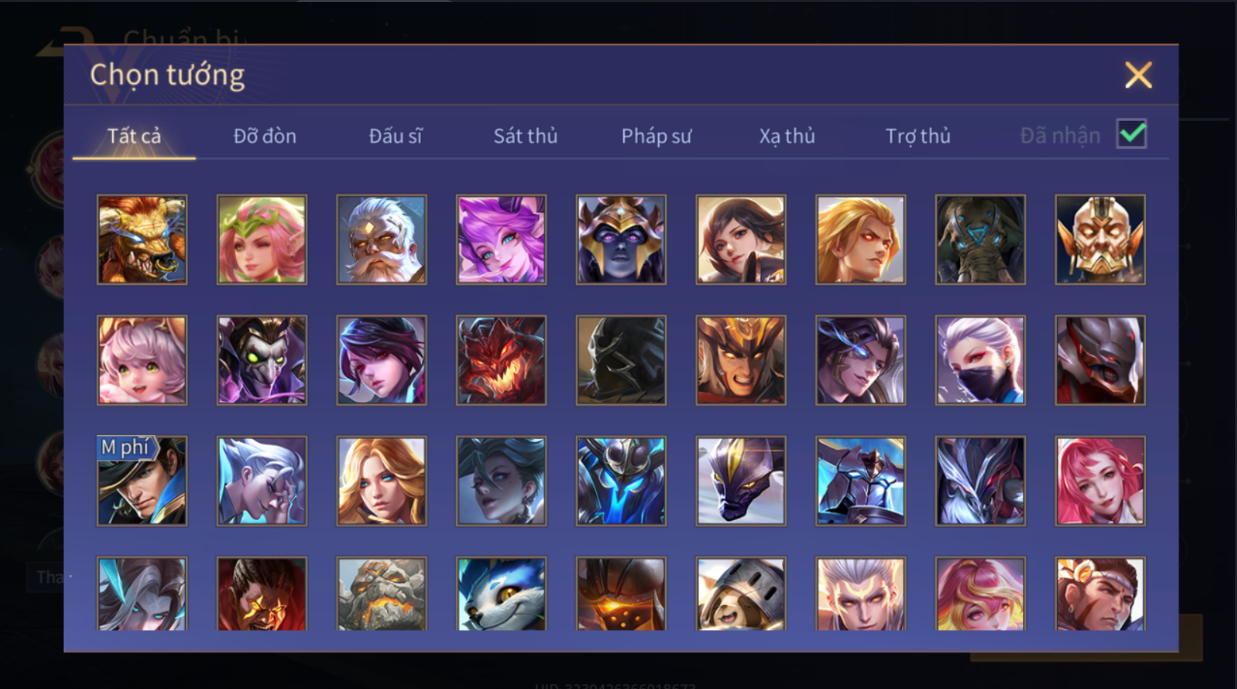The height and width of the screenshot is (689, 1237).
Task: Choose the purple-haired girl with pigtails
Action: pos(501,240)
